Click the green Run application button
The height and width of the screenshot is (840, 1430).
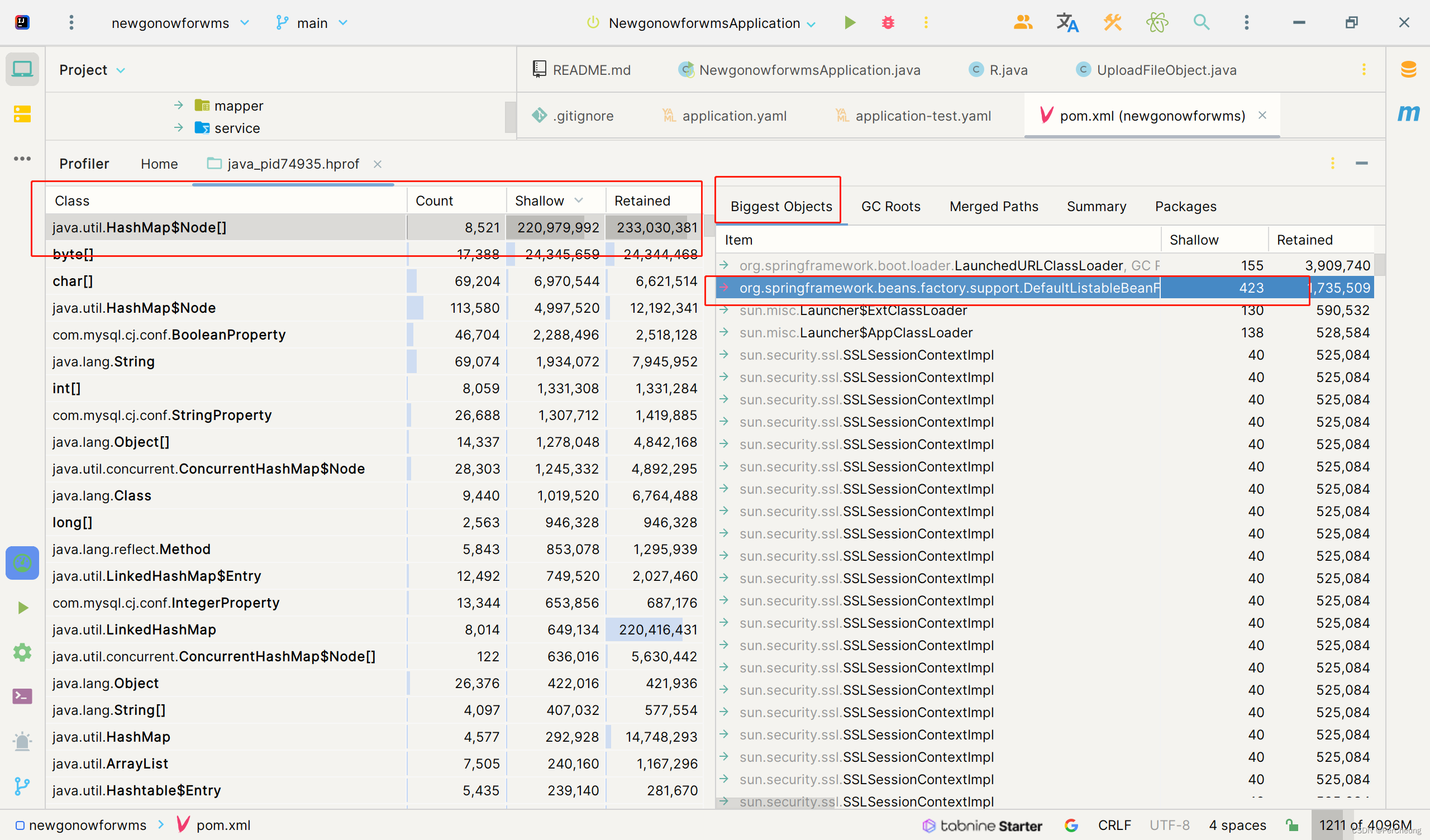[850, 23]
